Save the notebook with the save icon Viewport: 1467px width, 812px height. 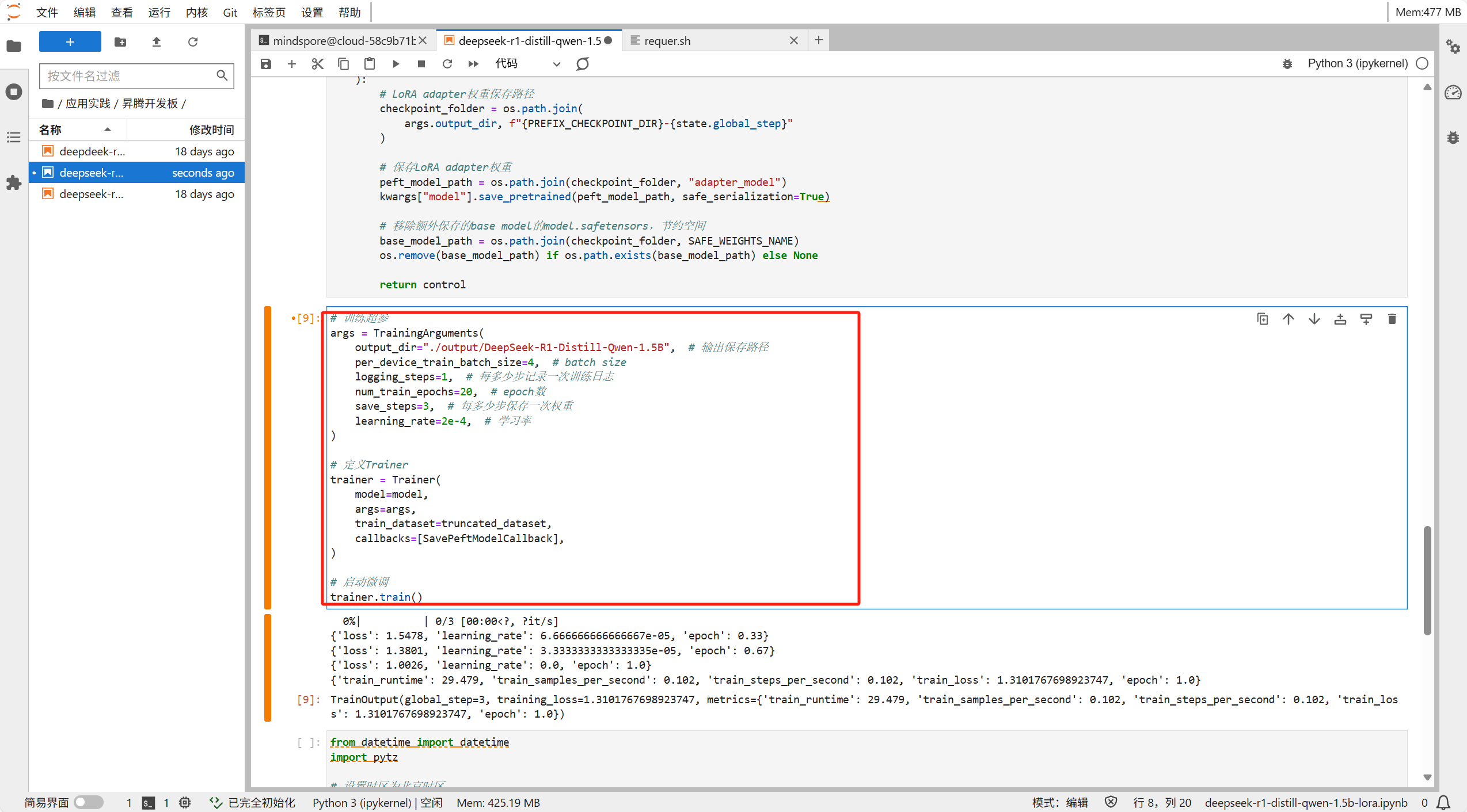266,63
